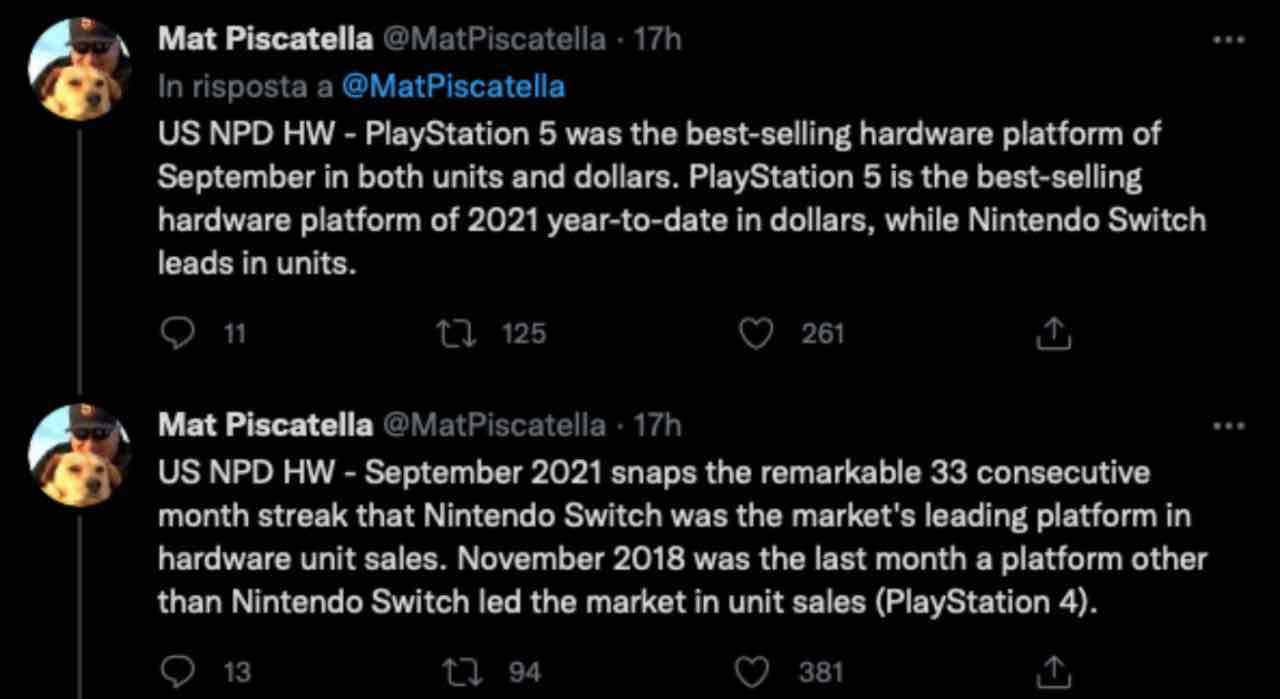Share the Nintendo Switch streak tweet
Image resolution: width=1280 pixels, height=699 pixels.
coord(1053,672)
